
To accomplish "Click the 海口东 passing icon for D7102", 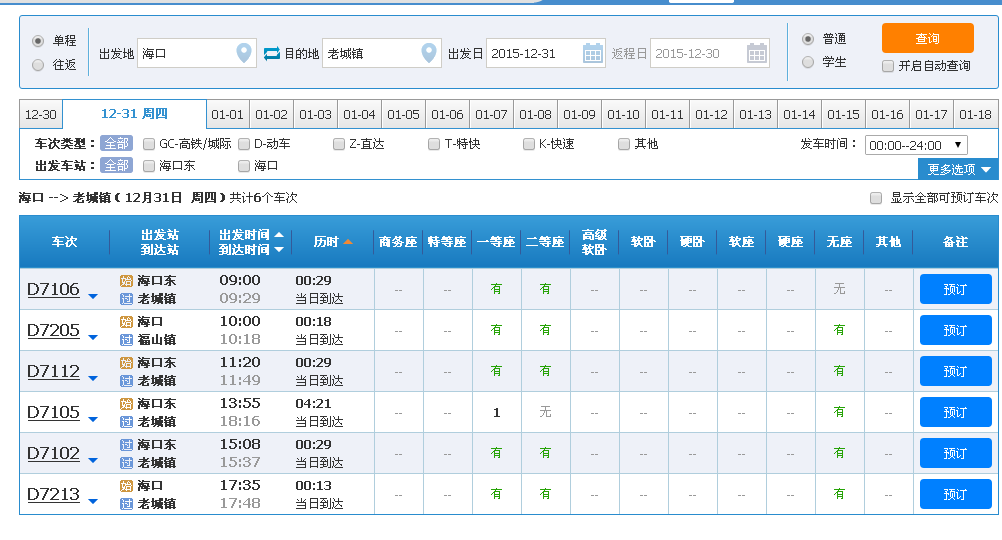I will pos(127,444).
